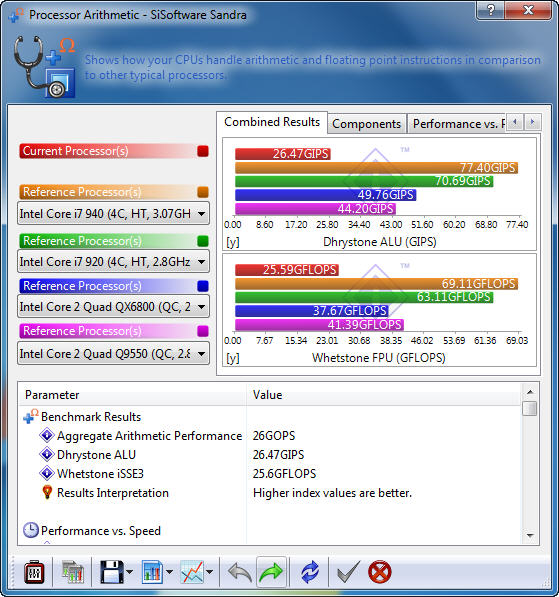Click the Performance vs. Speed clock icon
The width and height of the screenshot is (559, 597).
pos(31,530)
